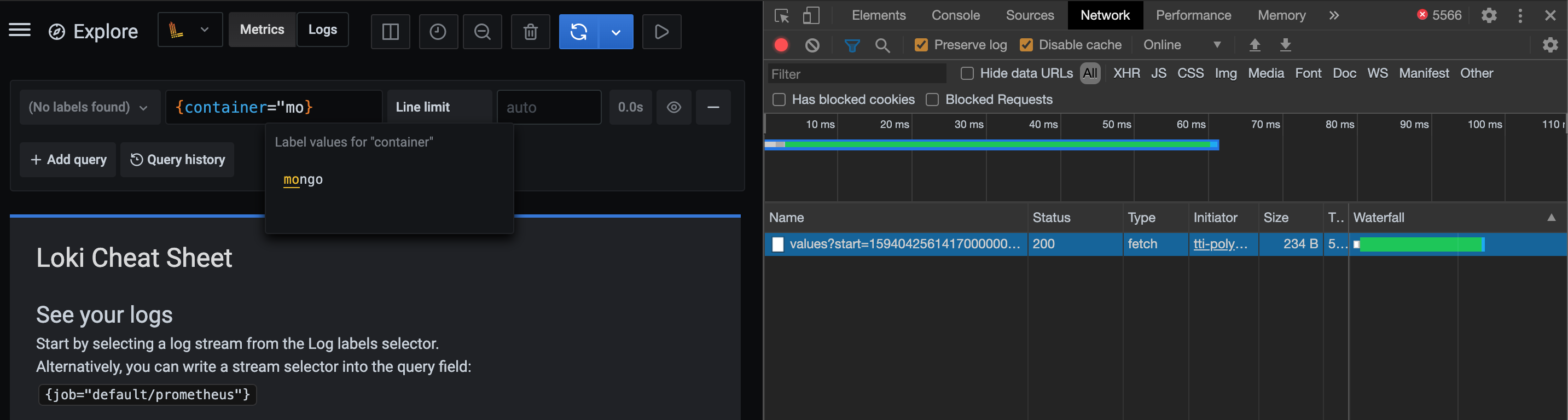Click the Add query button
Screen dimensions: 1568x420
pyautogui.click(x=68, y=160)
